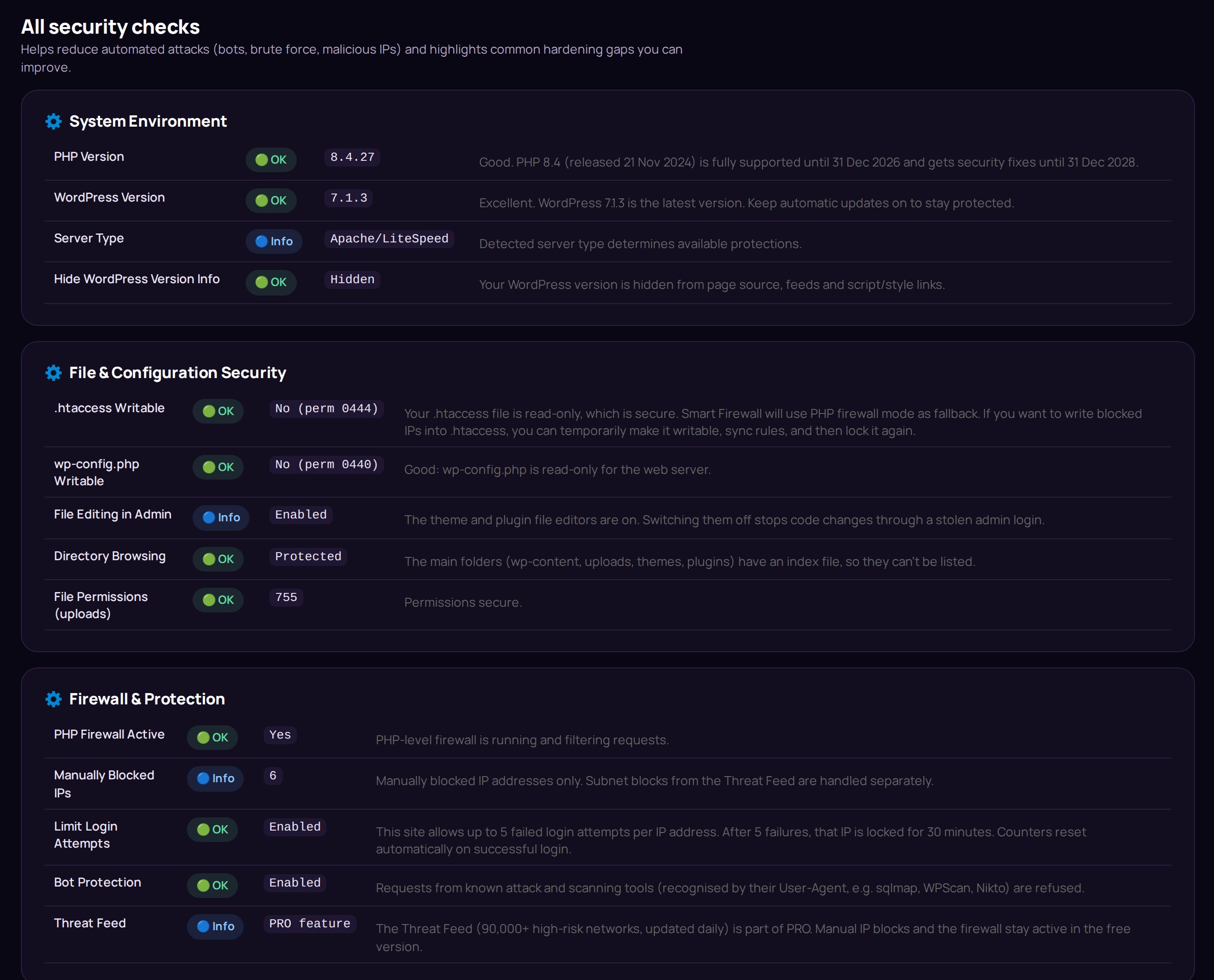Click the Info badge for Threat Feed
The width and height of the screenshot is (1214, 980).
click(x=215, y=926)
